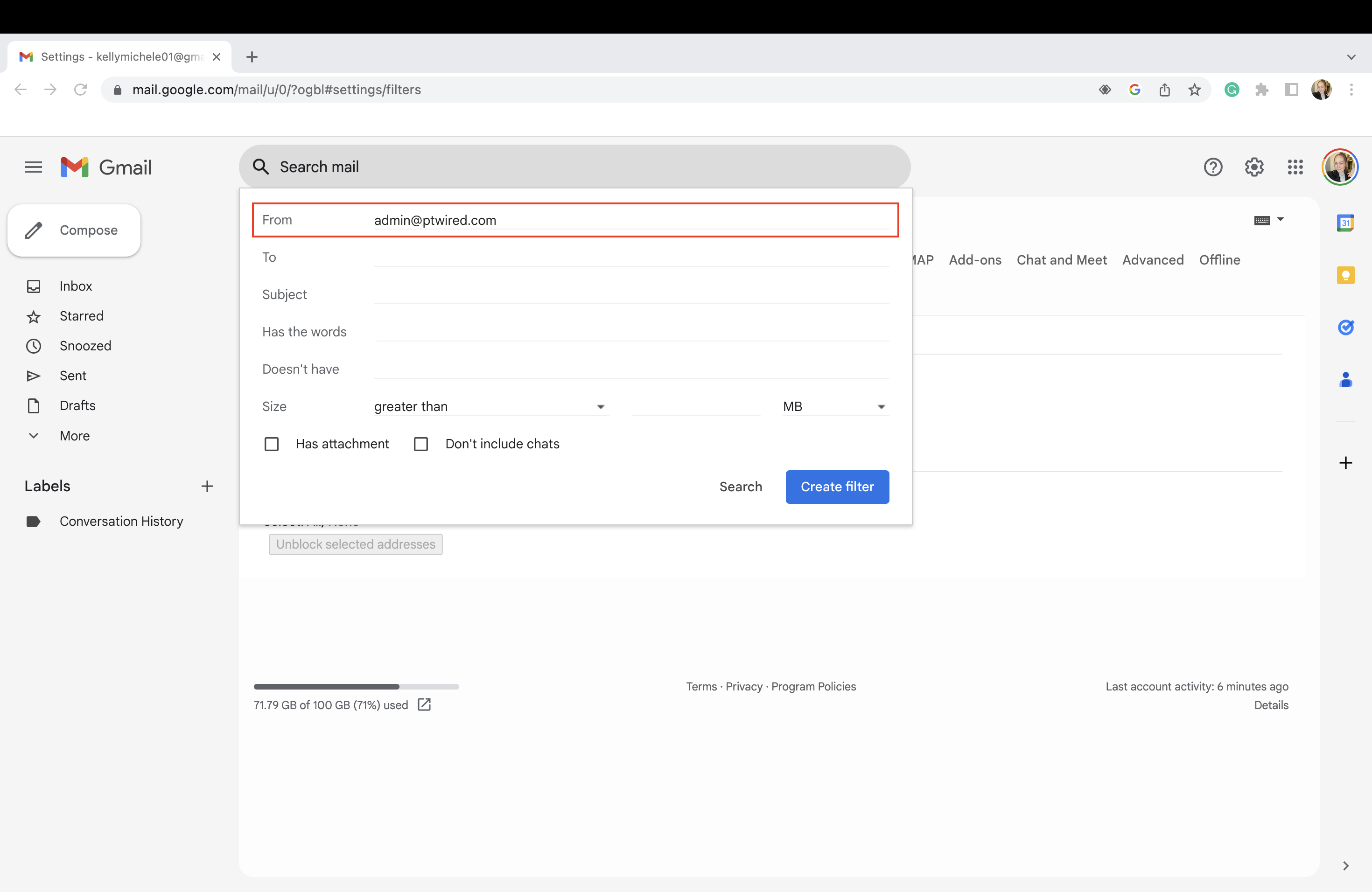Open the main menu hamburger icon
1372x892 pixels.
[33, 167]
